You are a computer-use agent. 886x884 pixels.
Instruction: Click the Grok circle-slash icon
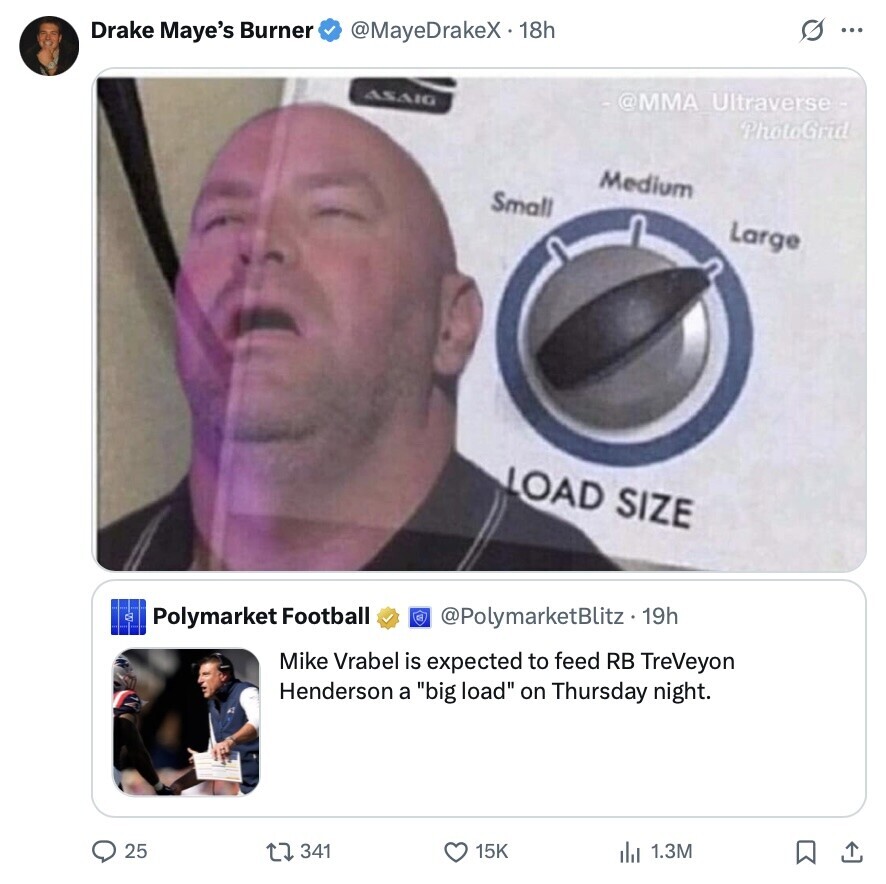pyautogui.click(x=810, y=30)
